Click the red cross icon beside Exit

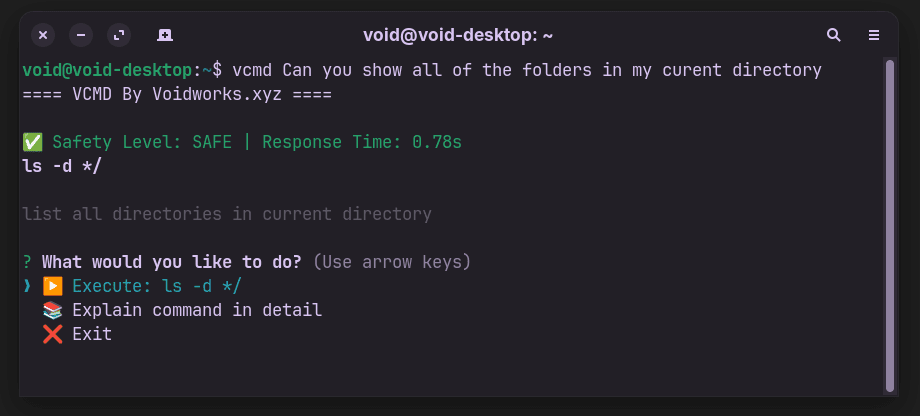(53, 334)
